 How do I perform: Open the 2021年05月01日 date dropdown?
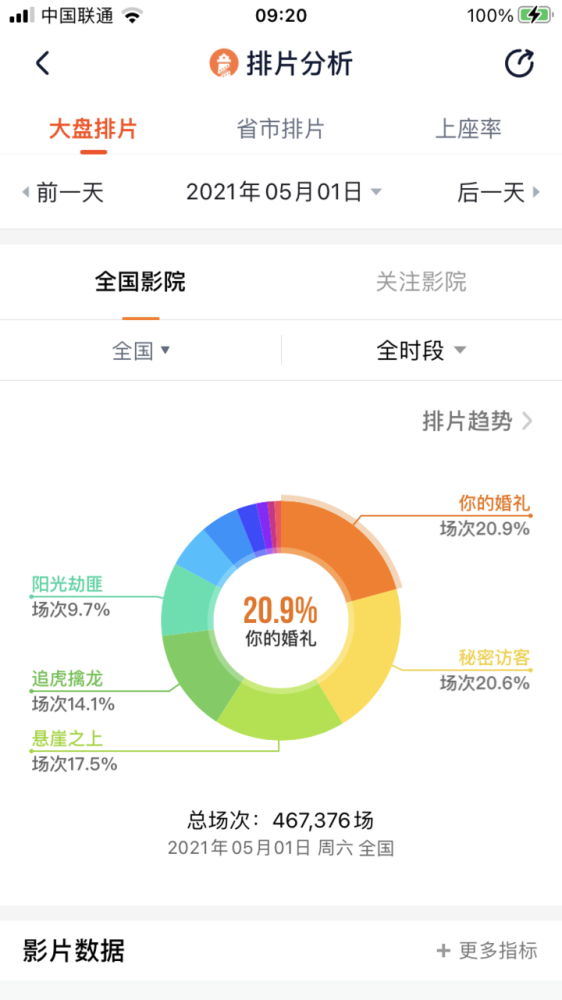pyautogui.click(x=284, y=192)
